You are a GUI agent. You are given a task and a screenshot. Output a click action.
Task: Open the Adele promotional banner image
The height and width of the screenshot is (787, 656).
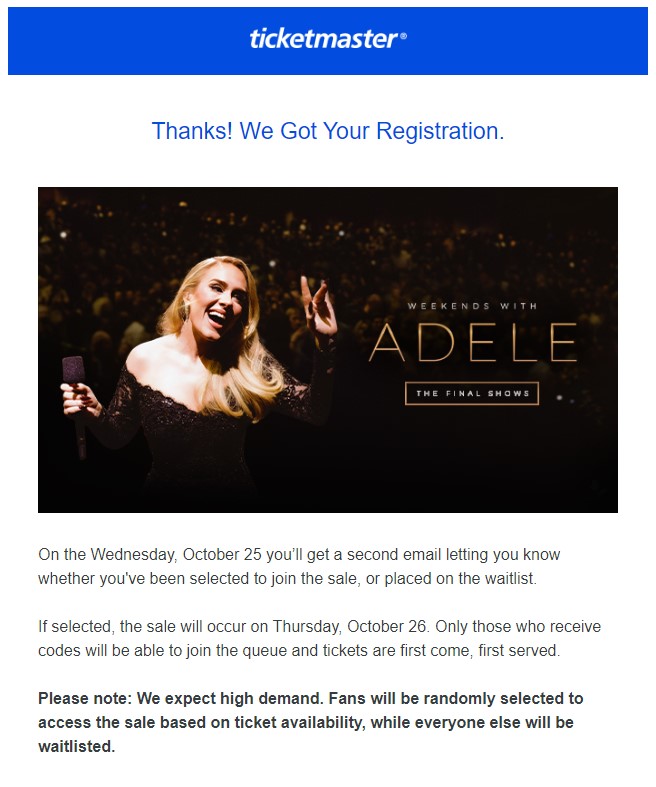click(x=328, y=350)
